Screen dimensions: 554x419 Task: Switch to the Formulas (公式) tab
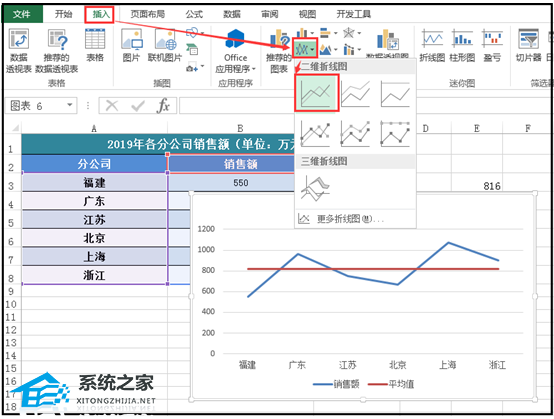pos(194,14)
